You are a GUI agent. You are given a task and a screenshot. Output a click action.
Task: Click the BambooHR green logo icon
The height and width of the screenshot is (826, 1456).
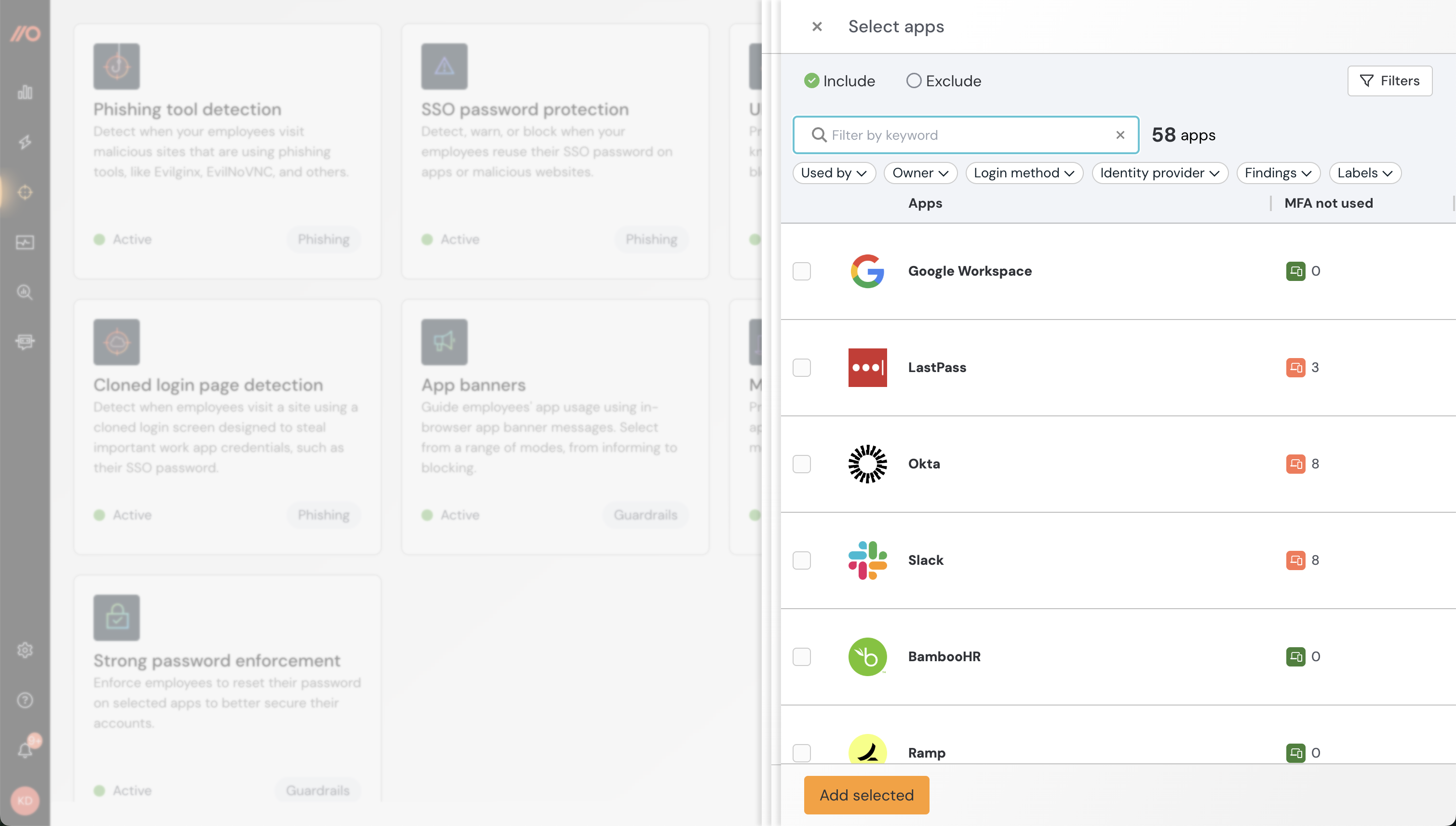(x=867, y=656)
